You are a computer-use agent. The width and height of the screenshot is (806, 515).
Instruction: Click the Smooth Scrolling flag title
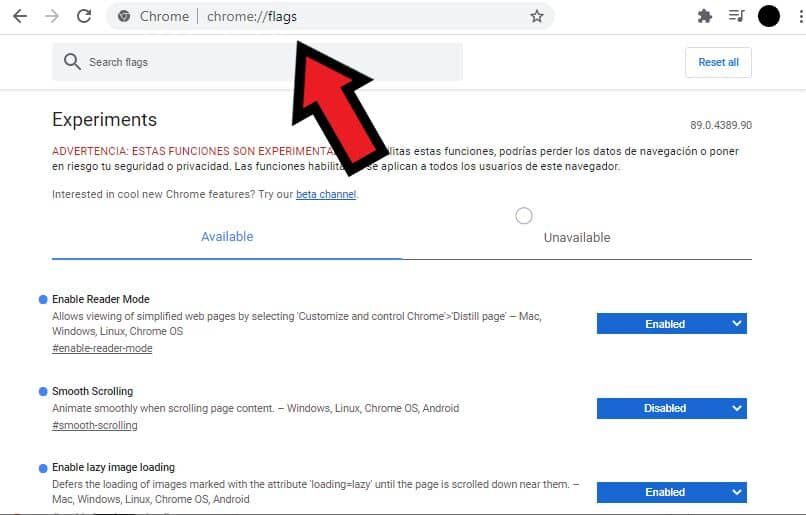(x=93, y=391)
